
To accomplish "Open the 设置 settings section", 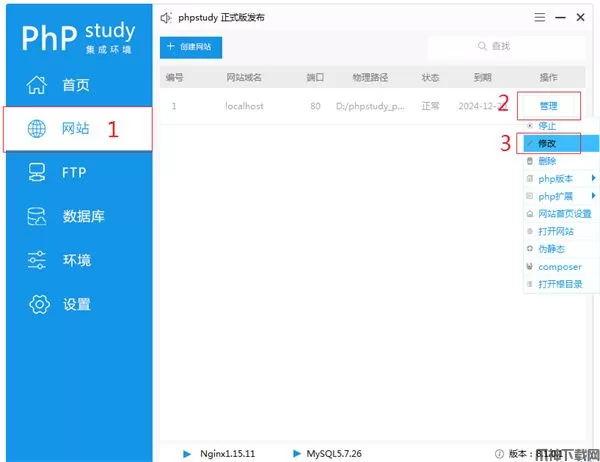I will coord(79,304).
